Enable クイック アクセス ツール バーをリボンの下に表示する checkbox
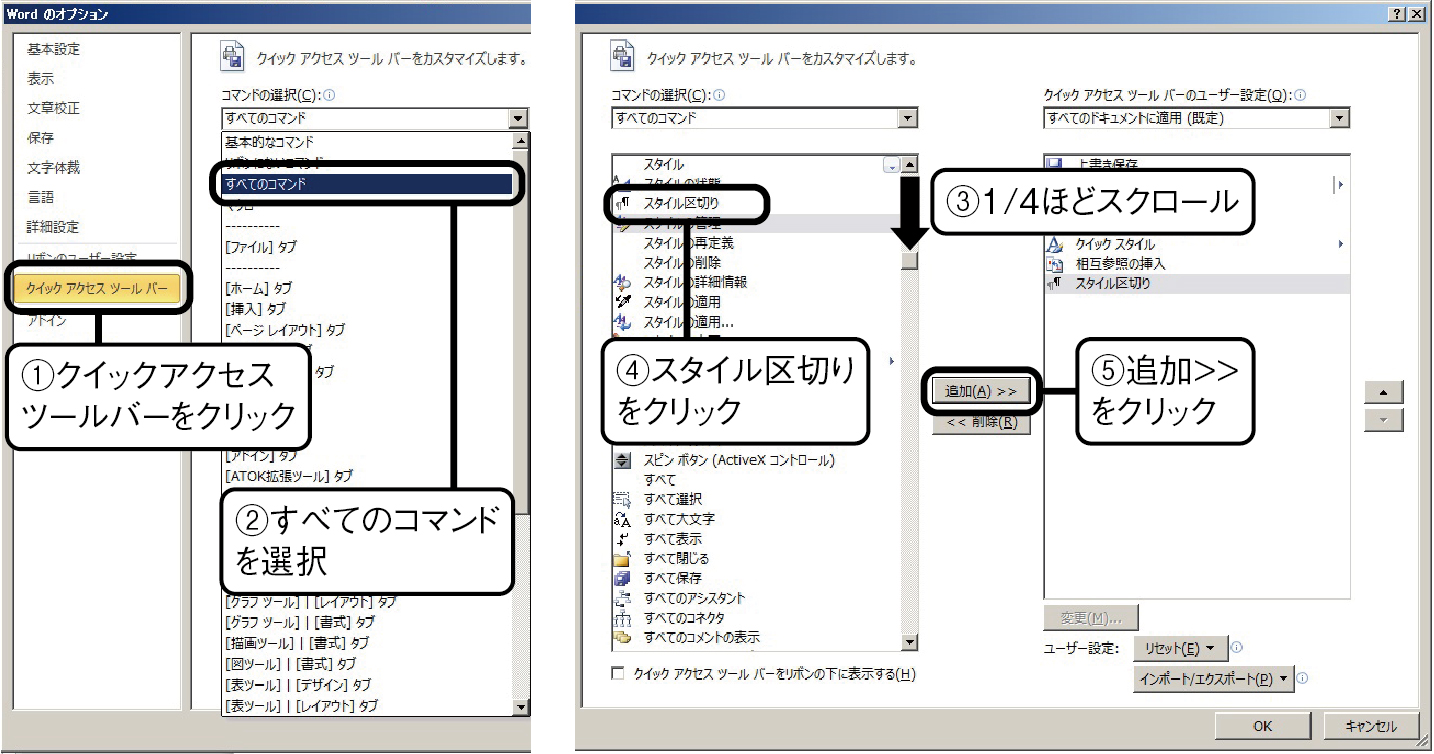Image resolution: width=1434 pixels, height=754 pixels. [x=618, y=674]
